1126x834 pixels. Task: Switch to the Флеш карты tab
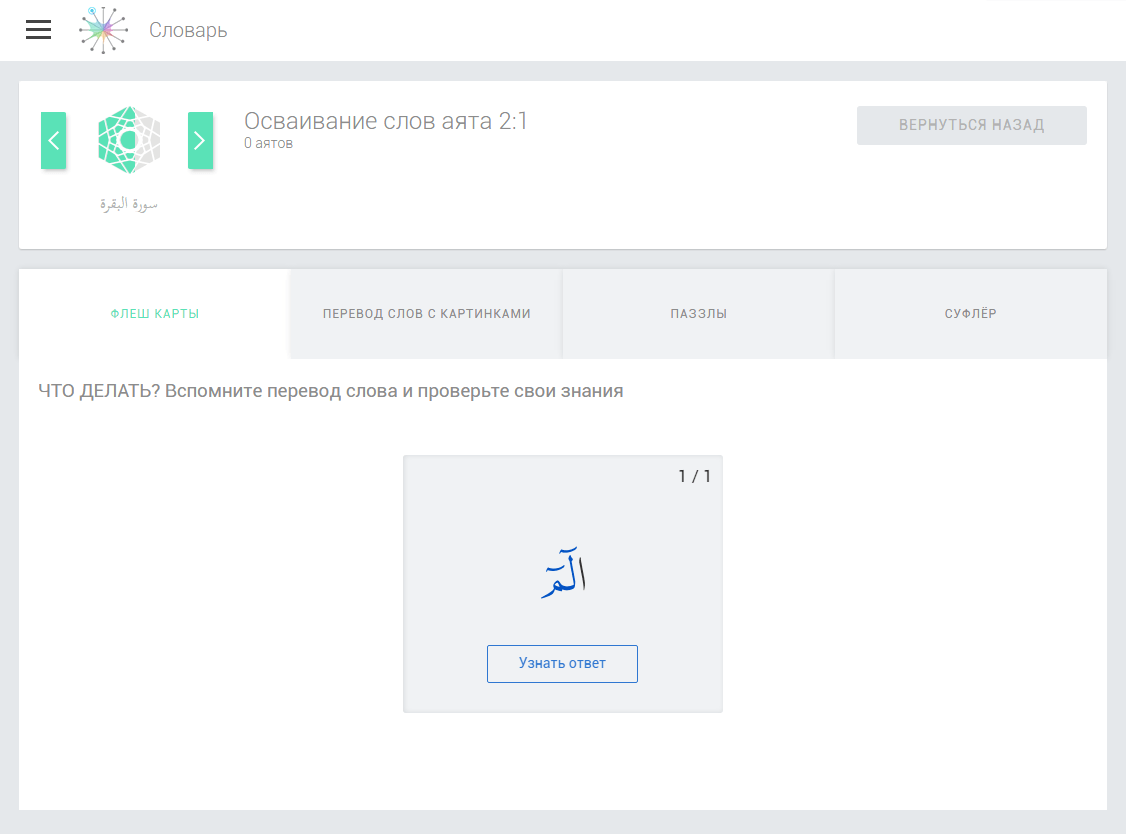(x=155, y=314)
